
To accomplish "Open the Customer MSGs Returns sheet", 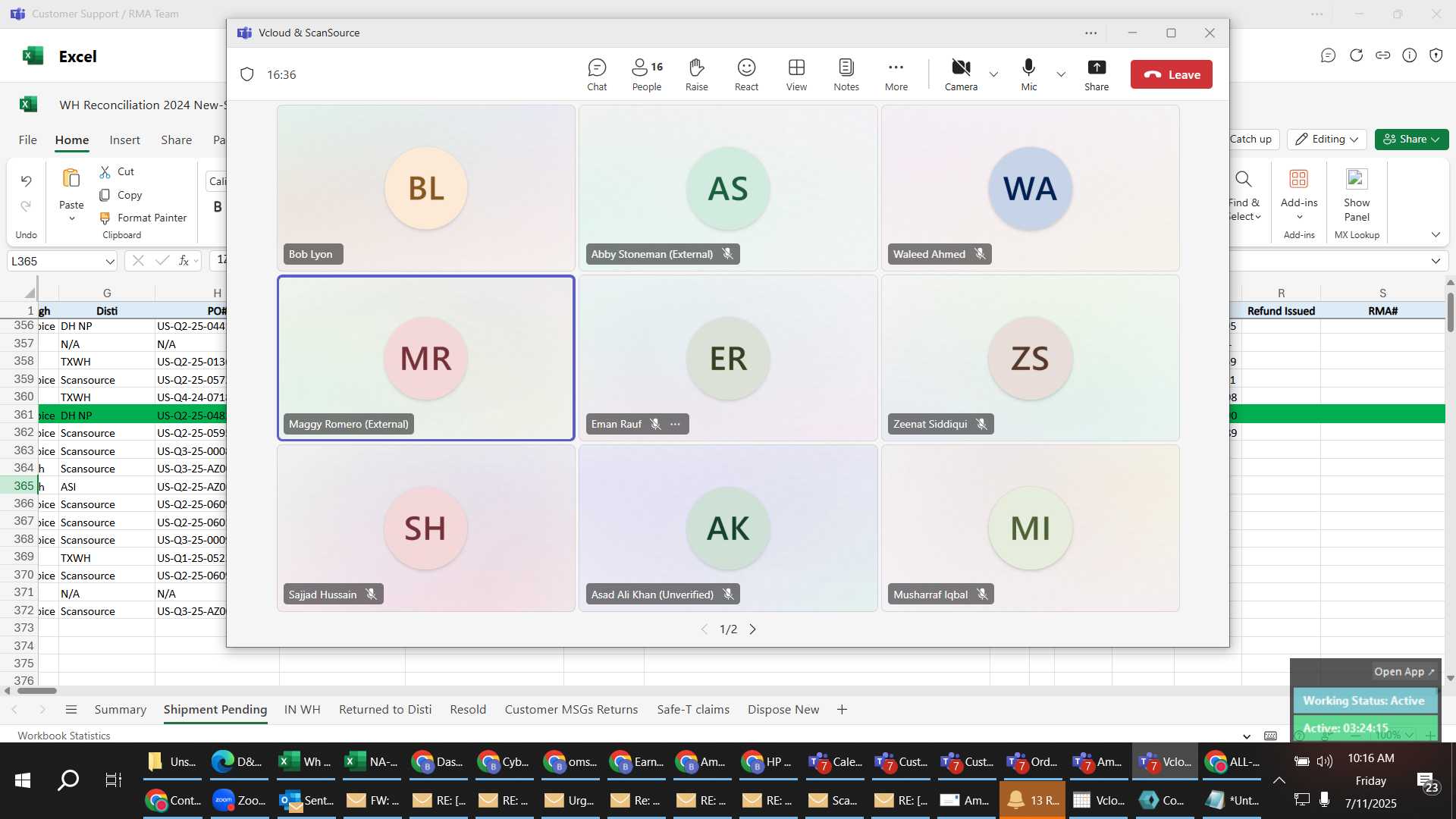I will 571,709.
